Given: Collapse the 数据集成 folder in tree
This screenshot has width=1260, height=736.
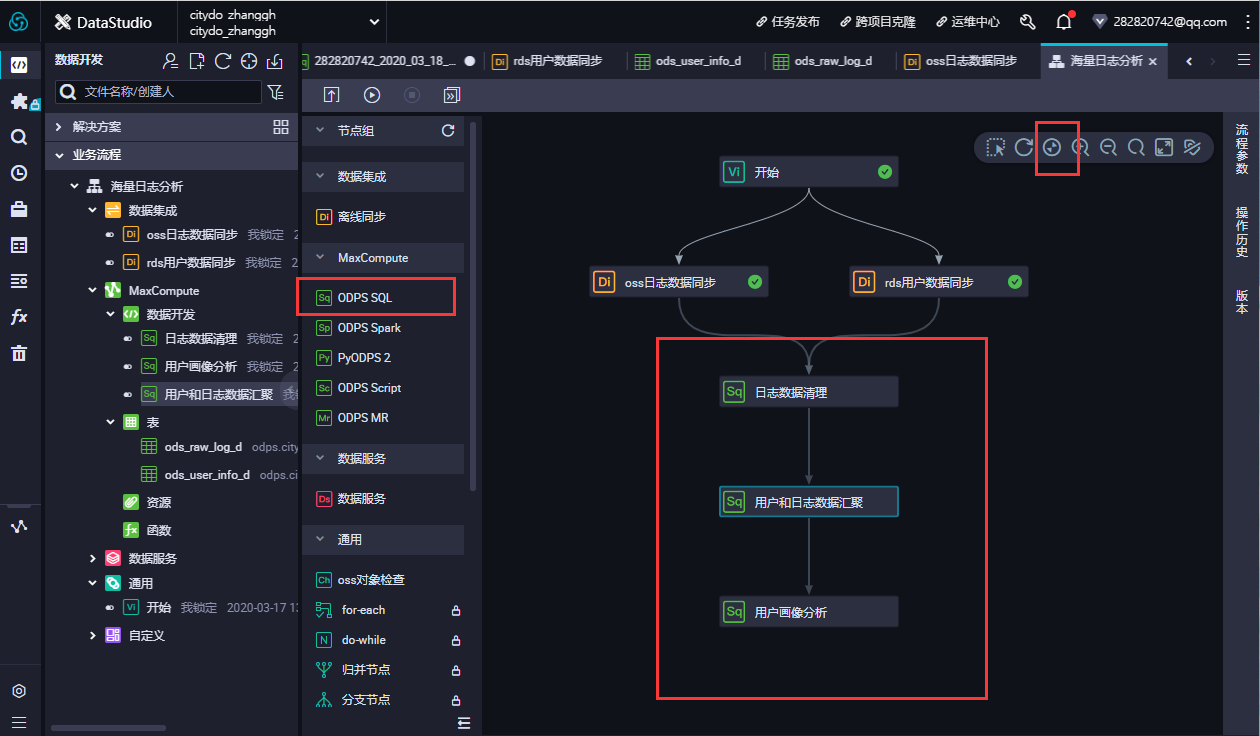Looking at the screenshot, I should click(93, 211).
